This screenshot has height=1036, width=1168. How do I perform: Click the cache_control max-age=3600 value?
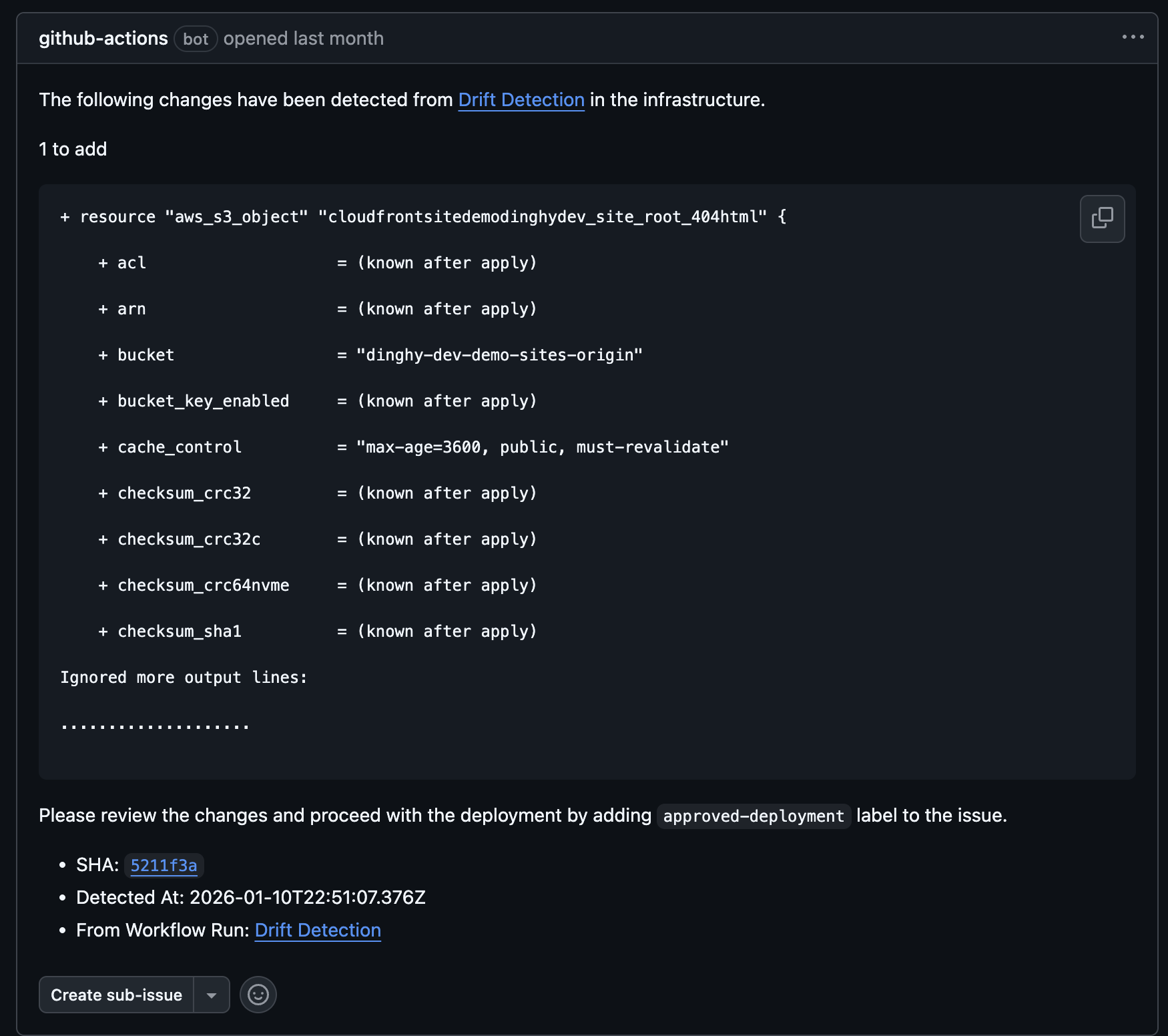click(x=542, y=447)
